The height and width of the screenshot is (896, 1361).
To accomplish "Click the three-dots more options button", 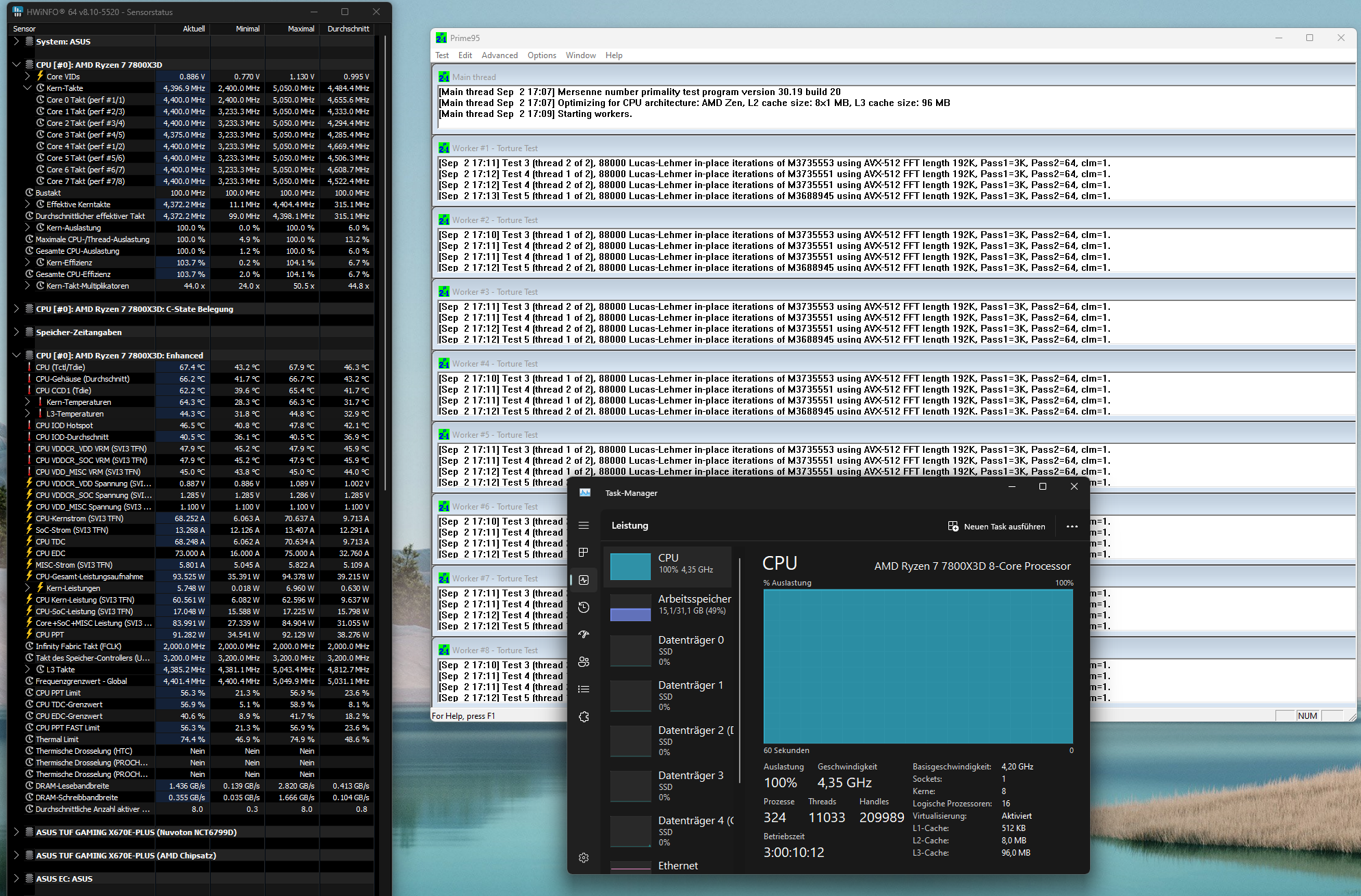I will pos(1072,527).
